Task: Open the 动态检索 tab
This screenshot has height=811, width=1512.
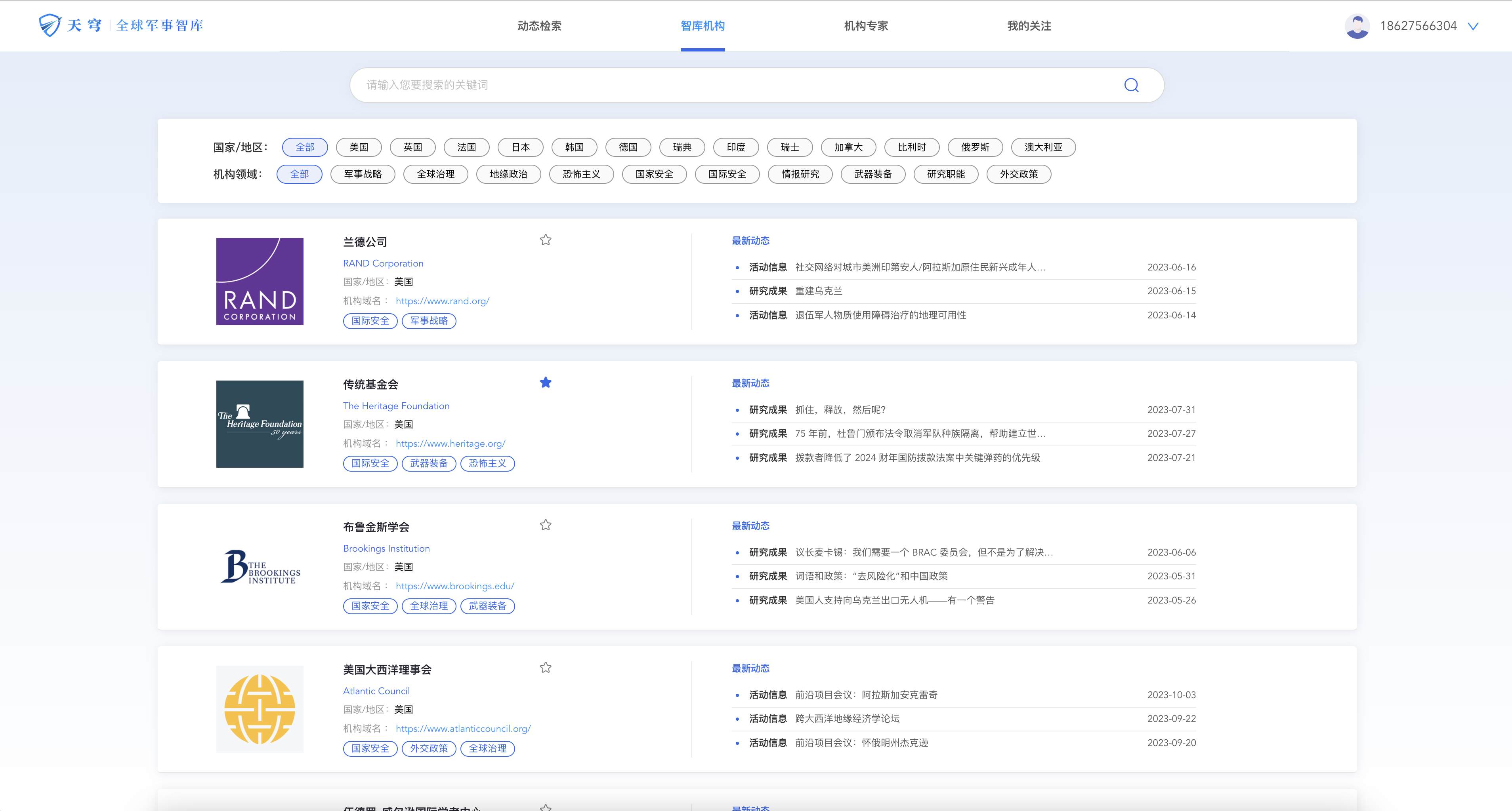Action: (x=539, y=26)
